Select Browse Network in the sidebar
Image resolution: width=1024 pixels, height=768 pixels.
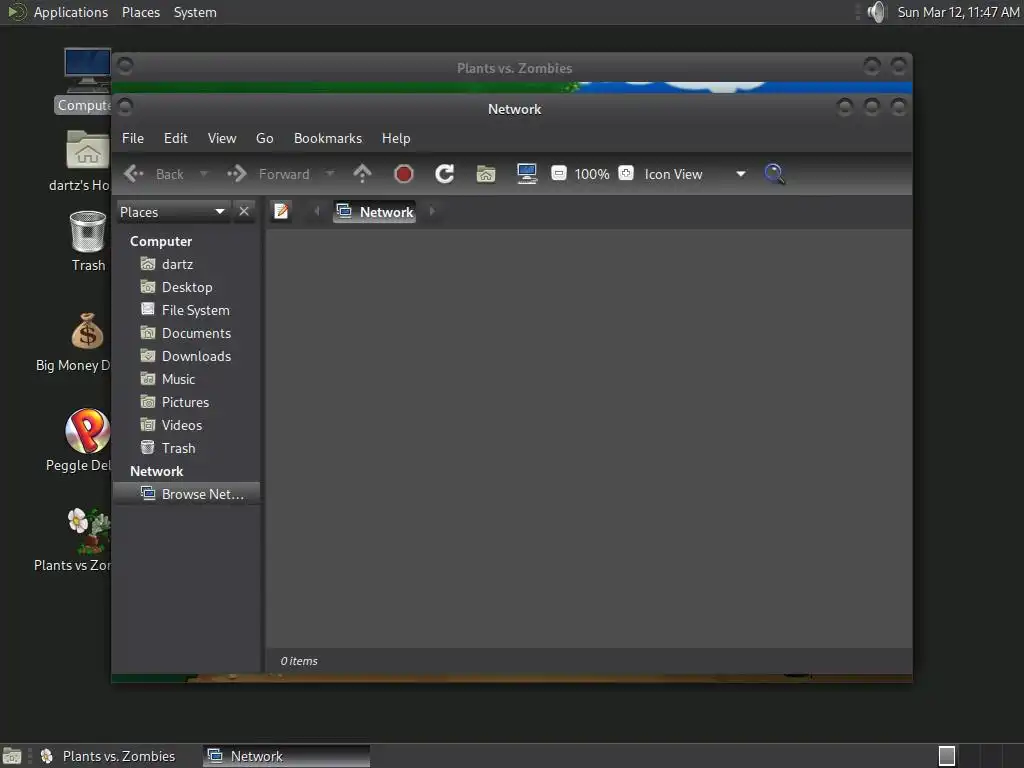[187, 494]
